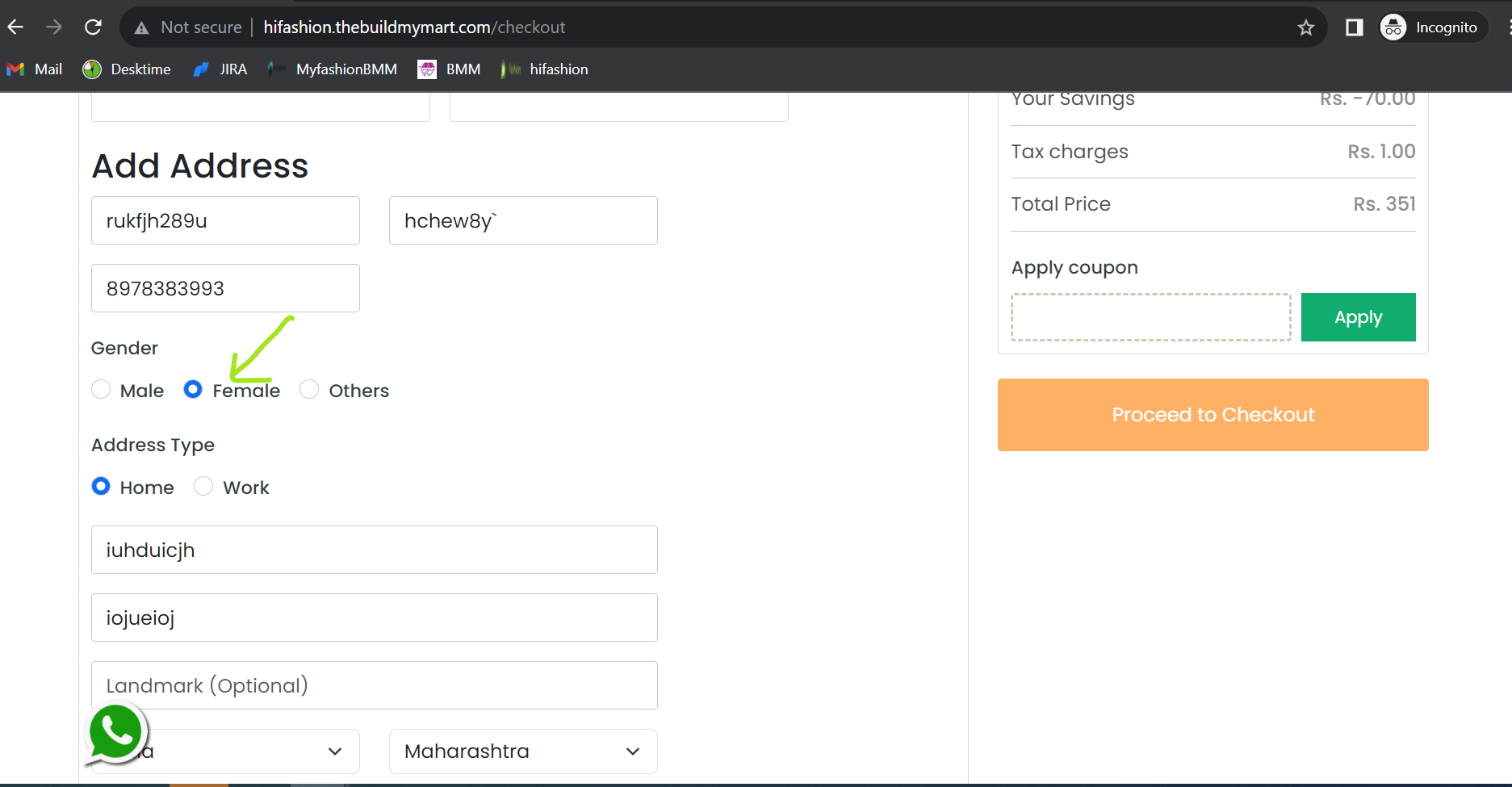
Task: Click the Total Price value Rs. 351
Action: 1384,204
